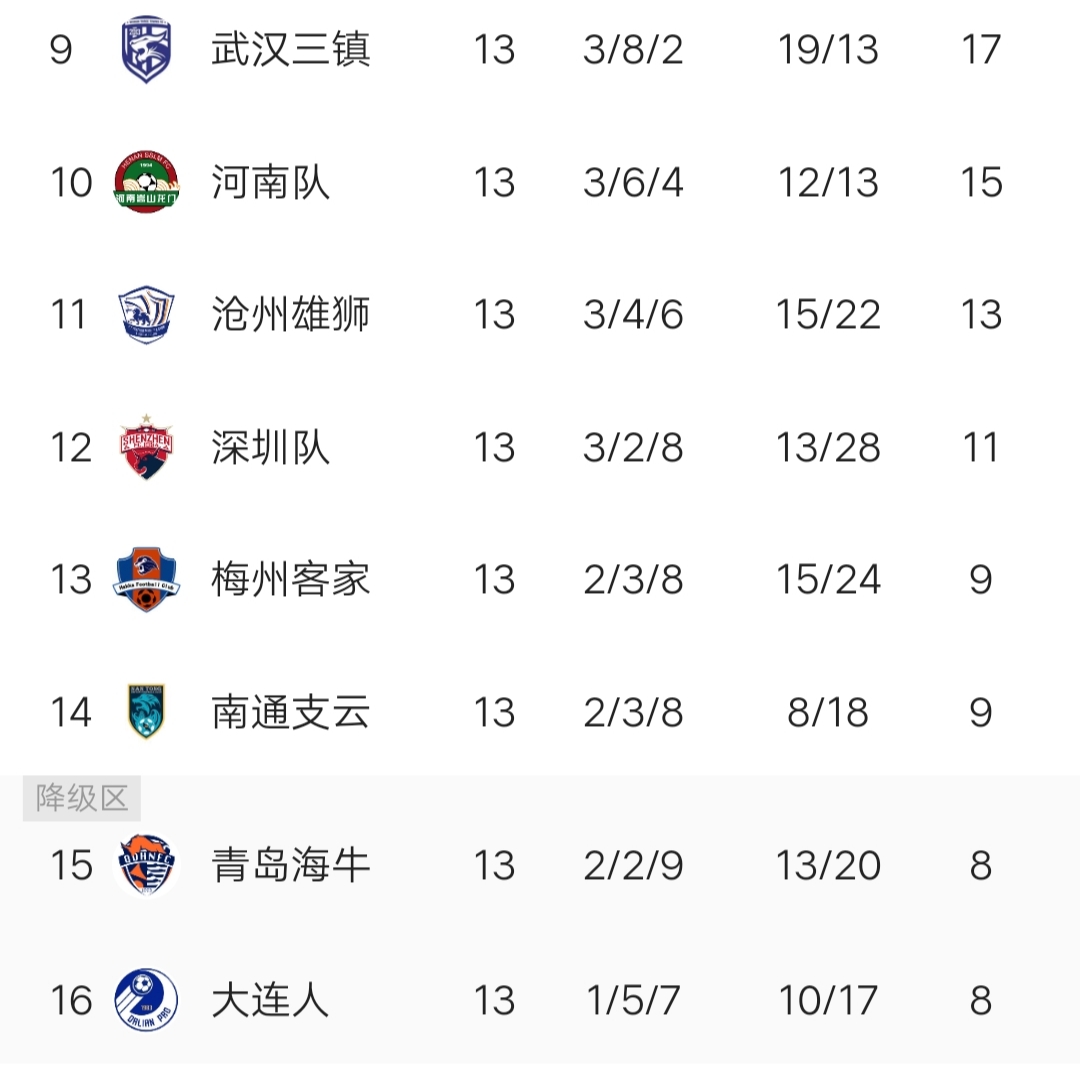Click the 13/28 goals figure for 深圳队

pyautogui.click(x=828, y=447)
